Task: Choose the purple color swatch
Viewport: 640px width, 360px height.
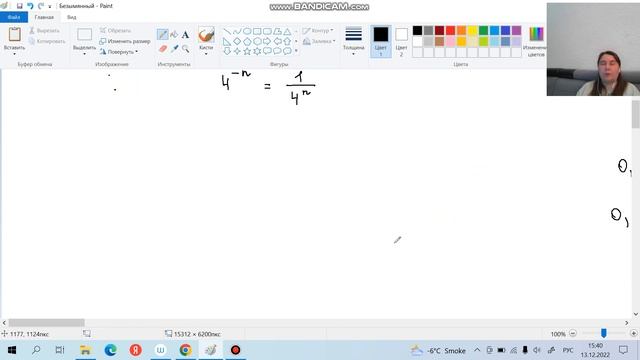Action: click(x=516, y=31)
